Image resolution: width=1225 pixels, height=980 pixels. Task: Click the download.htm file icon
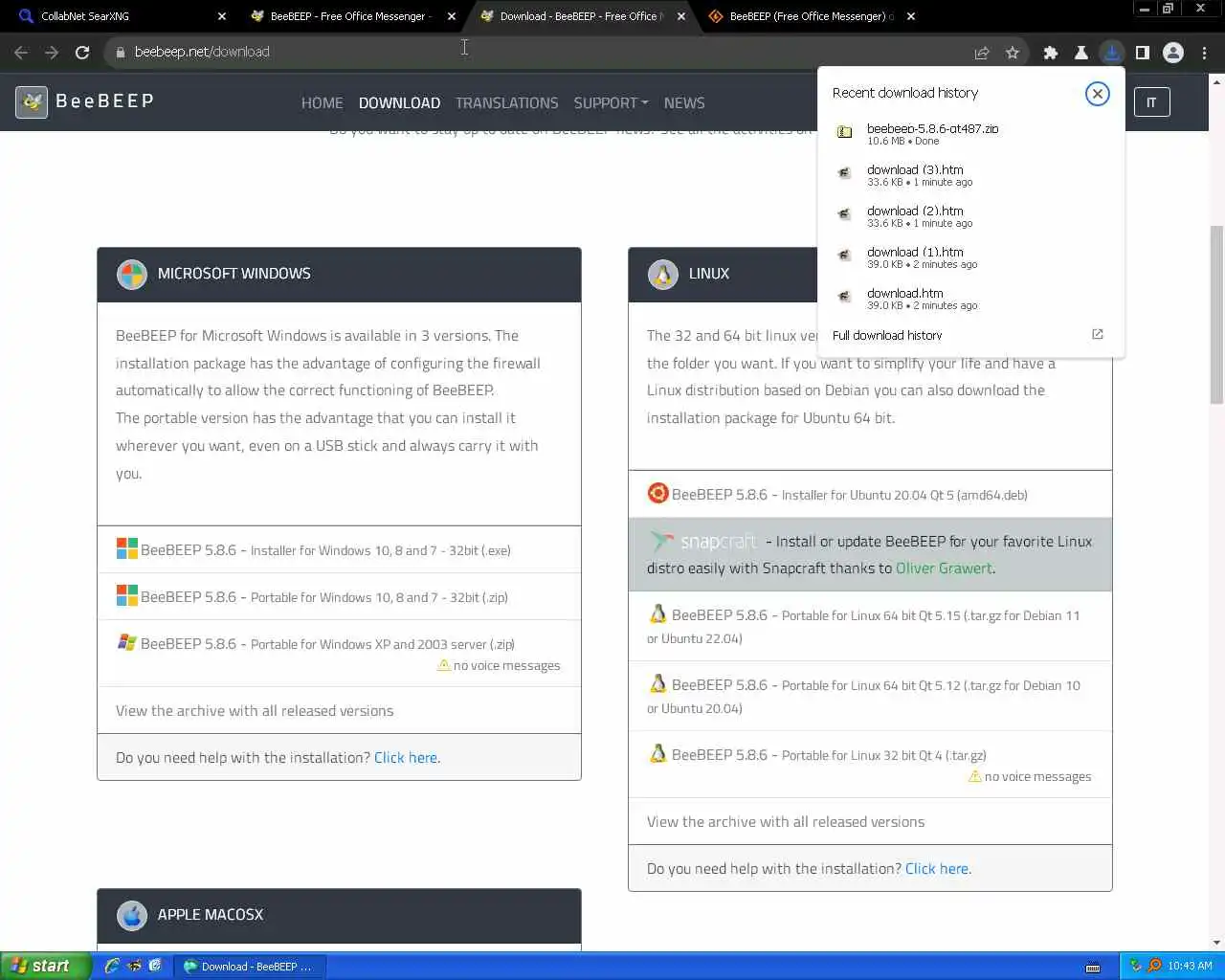click(x=844, y=297)
